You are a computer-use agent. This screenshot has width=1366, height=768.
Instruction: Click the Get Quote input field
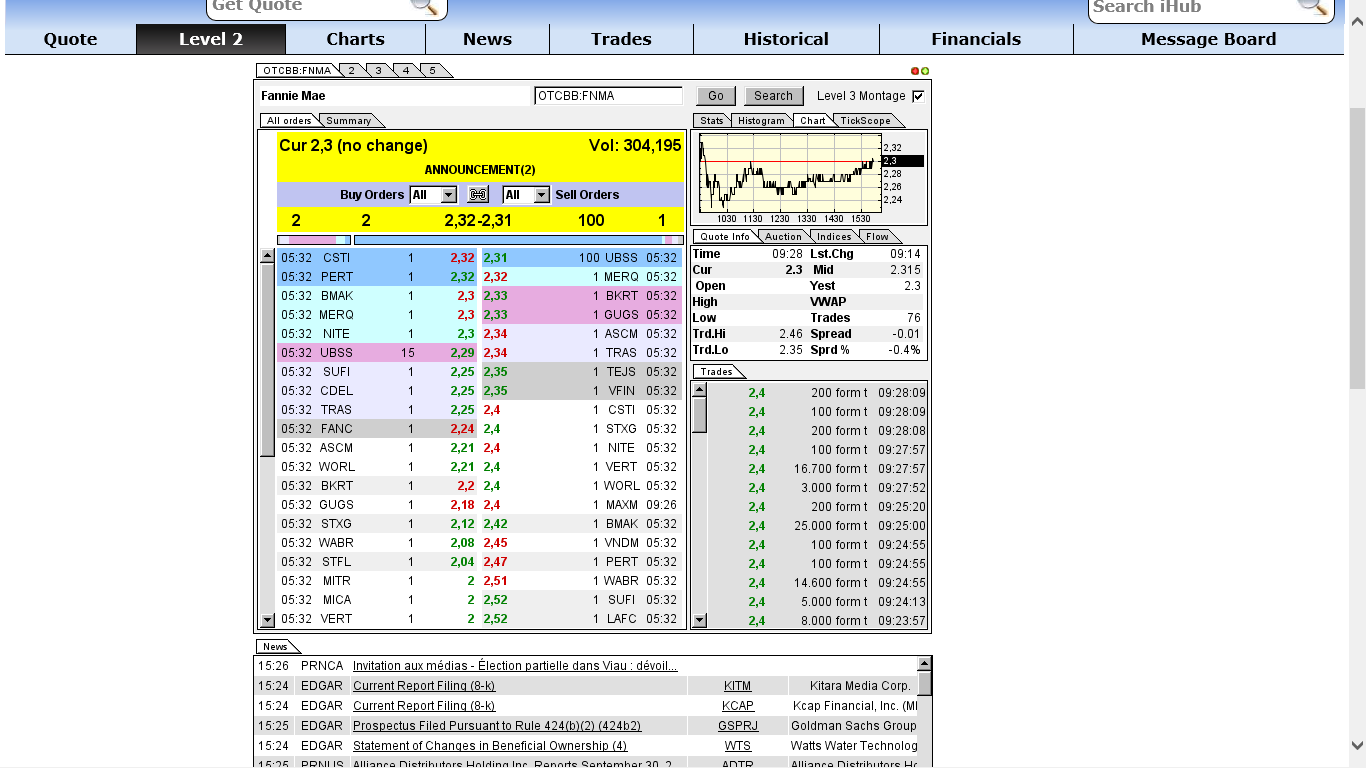point(310,6)
